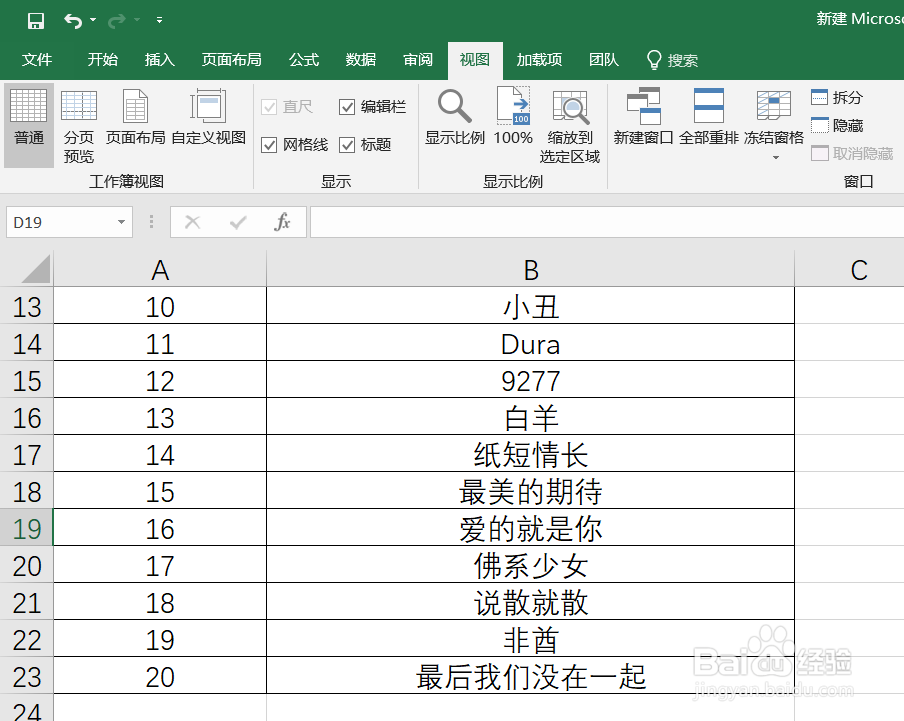The width and height of the screenshot is (904, 721).
Task: Click column A cell with value 16
Action: pos(160,529)
